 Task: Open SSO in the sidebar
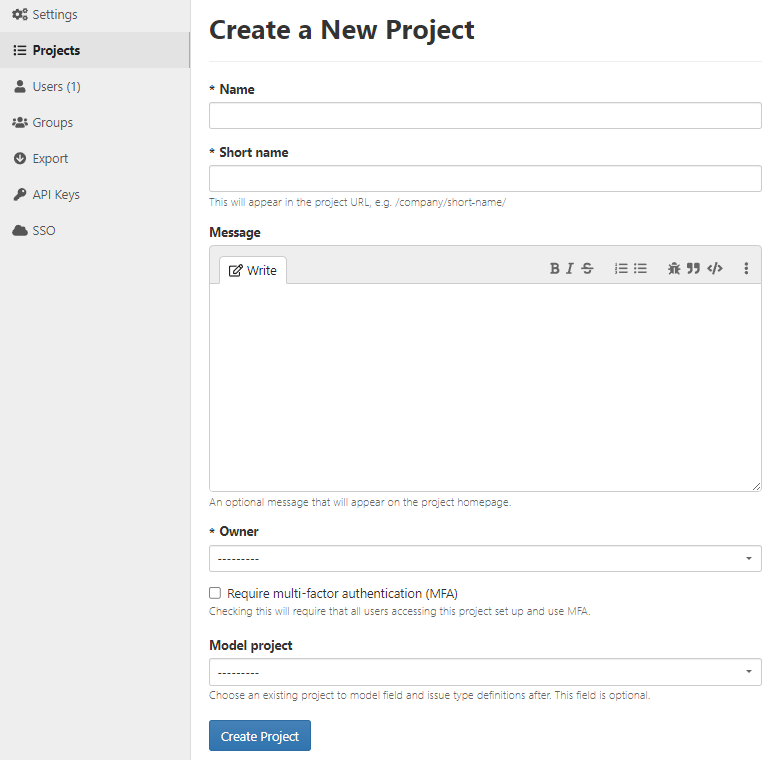coord(95,230)
